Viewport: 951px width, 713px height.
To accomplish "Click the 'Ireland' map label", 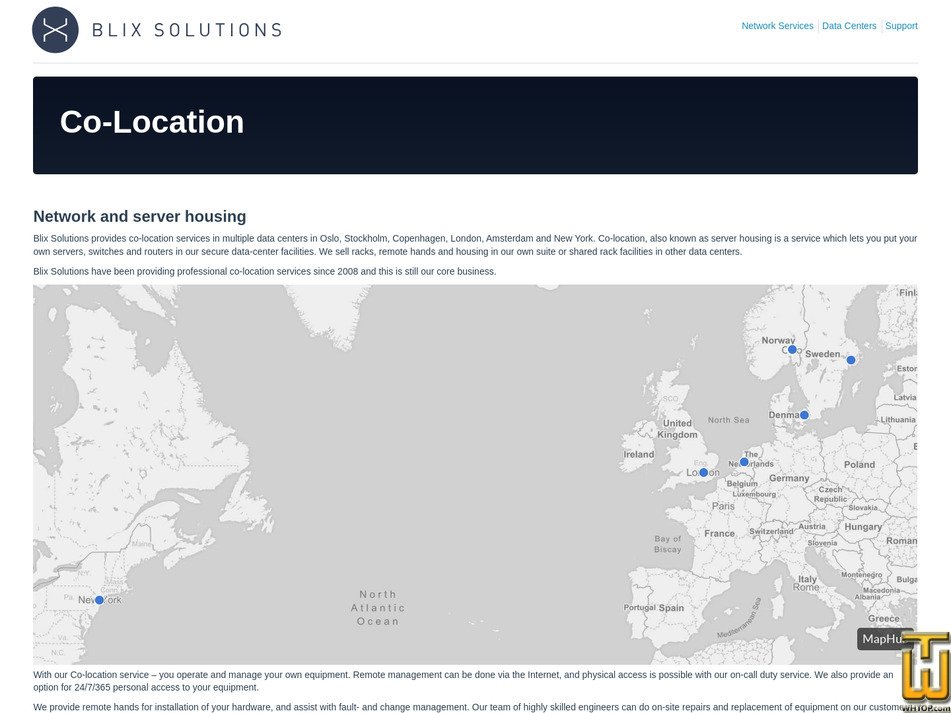I will point(639,454).
